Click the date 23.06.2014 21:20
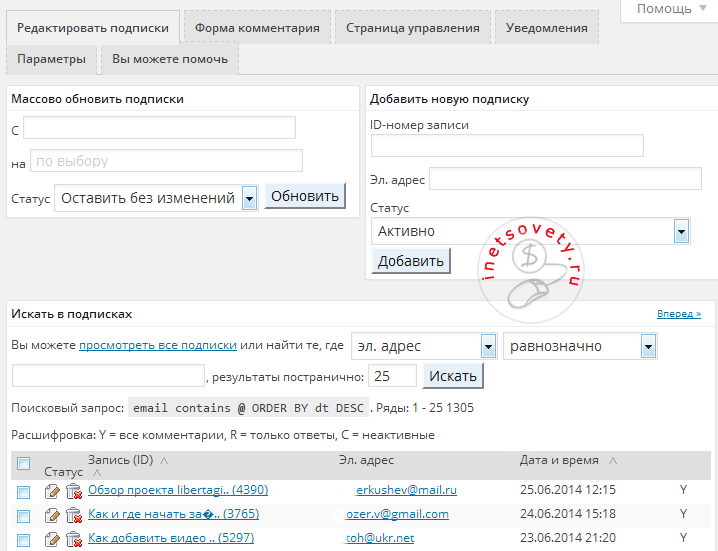 [x=568, y=538]
